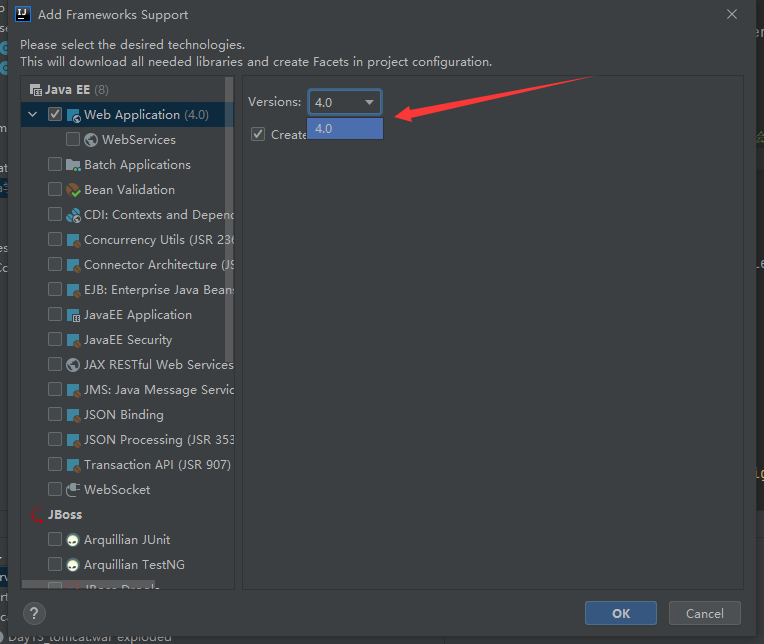Check the JSON Binding checkbox
Image resolution: width=764 pixels, height=644 pixels.
coord(55,414)
